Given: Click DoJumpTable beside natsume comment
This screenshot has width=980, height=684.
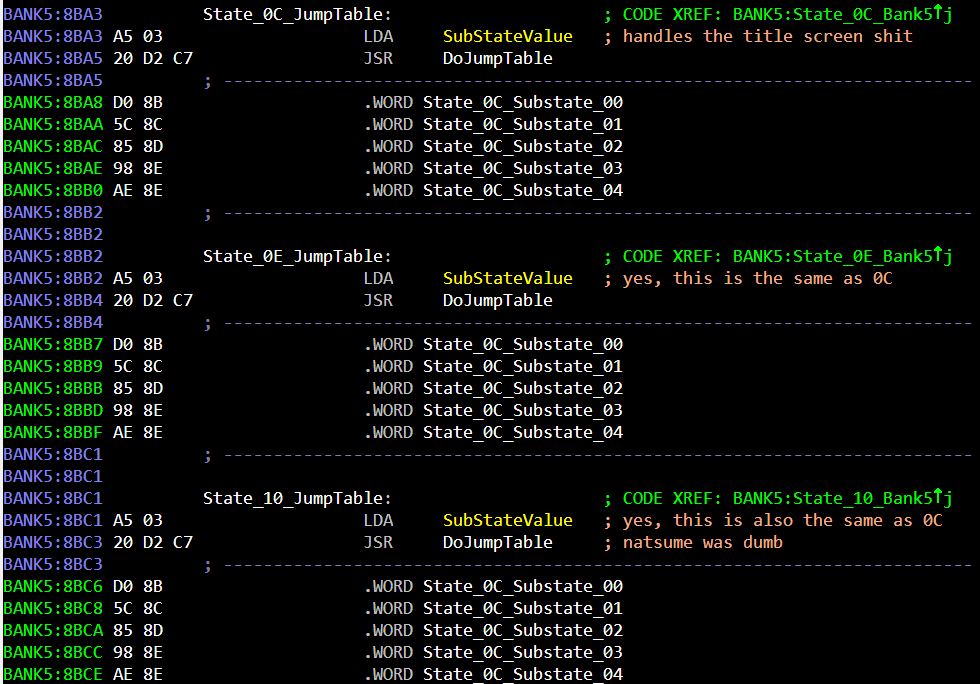Looking at the screenshot, I should 497,542.
